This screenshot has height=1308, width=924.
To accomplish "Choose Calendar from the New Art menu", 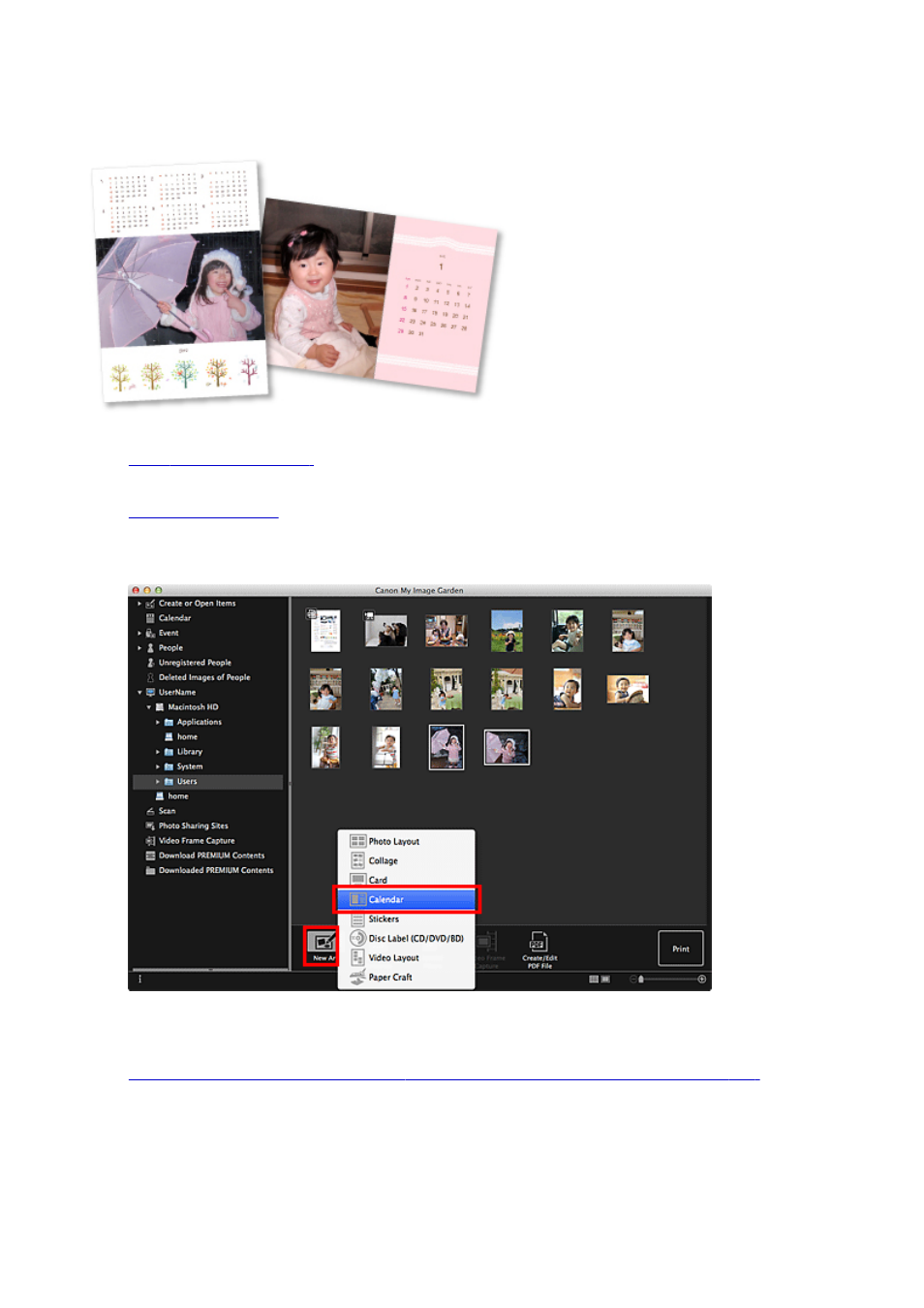I will (x=406, y=899).
